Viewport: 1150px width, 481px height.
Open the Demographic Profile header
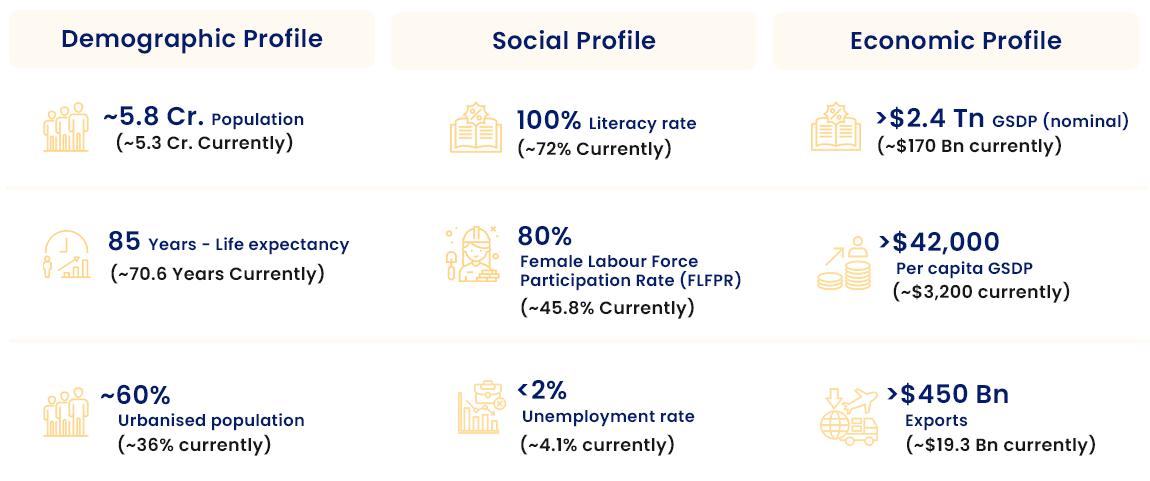point(192,38)
